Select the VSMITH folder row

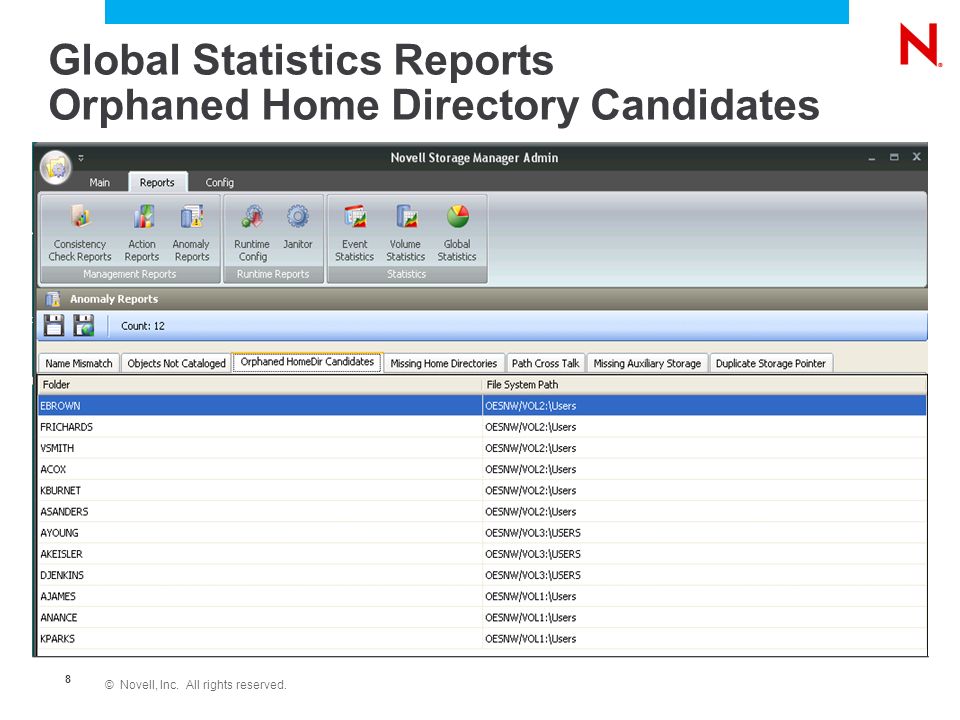click(x=482, y=448)
